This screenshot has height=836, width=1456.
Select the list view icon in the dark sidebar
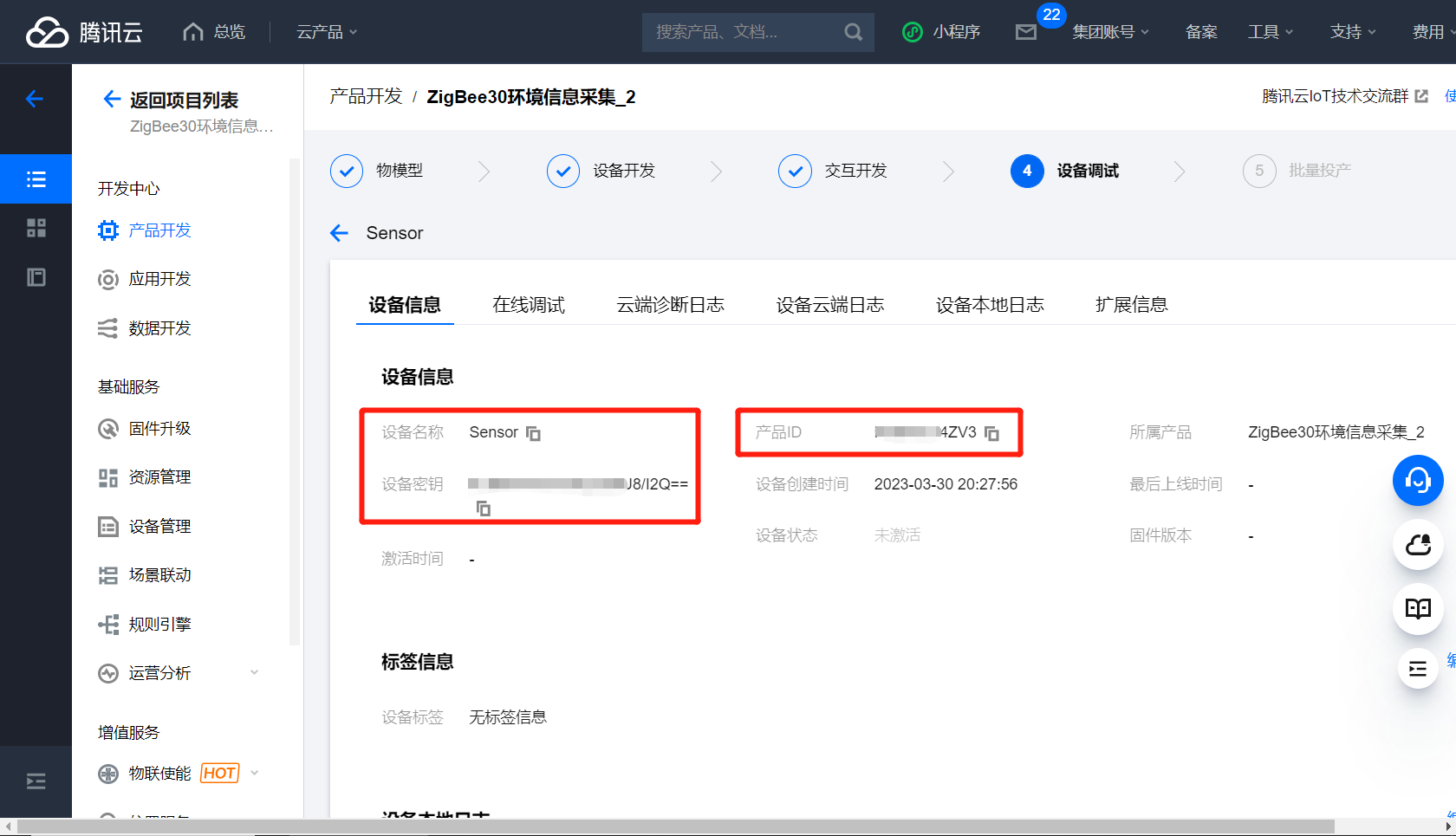pyautogui.click(x=36, y=179)
